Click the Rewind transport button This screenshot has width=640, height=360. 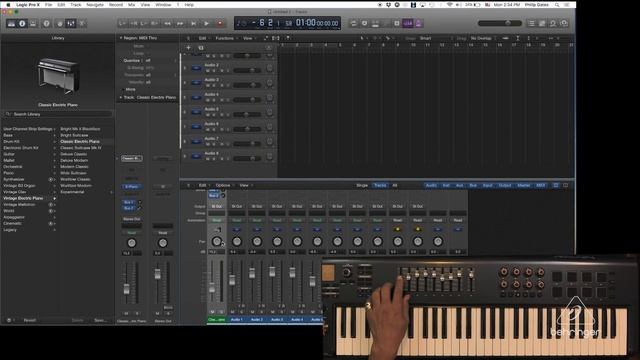point(167,24)
